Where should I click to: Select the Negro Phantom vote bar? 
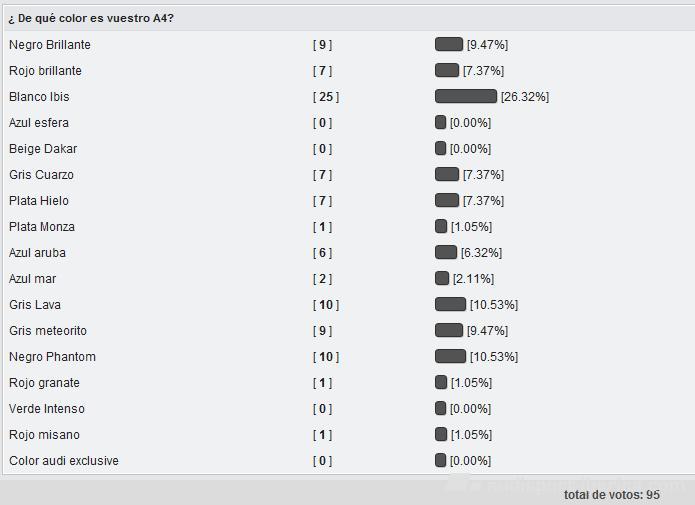coord(450,356)
